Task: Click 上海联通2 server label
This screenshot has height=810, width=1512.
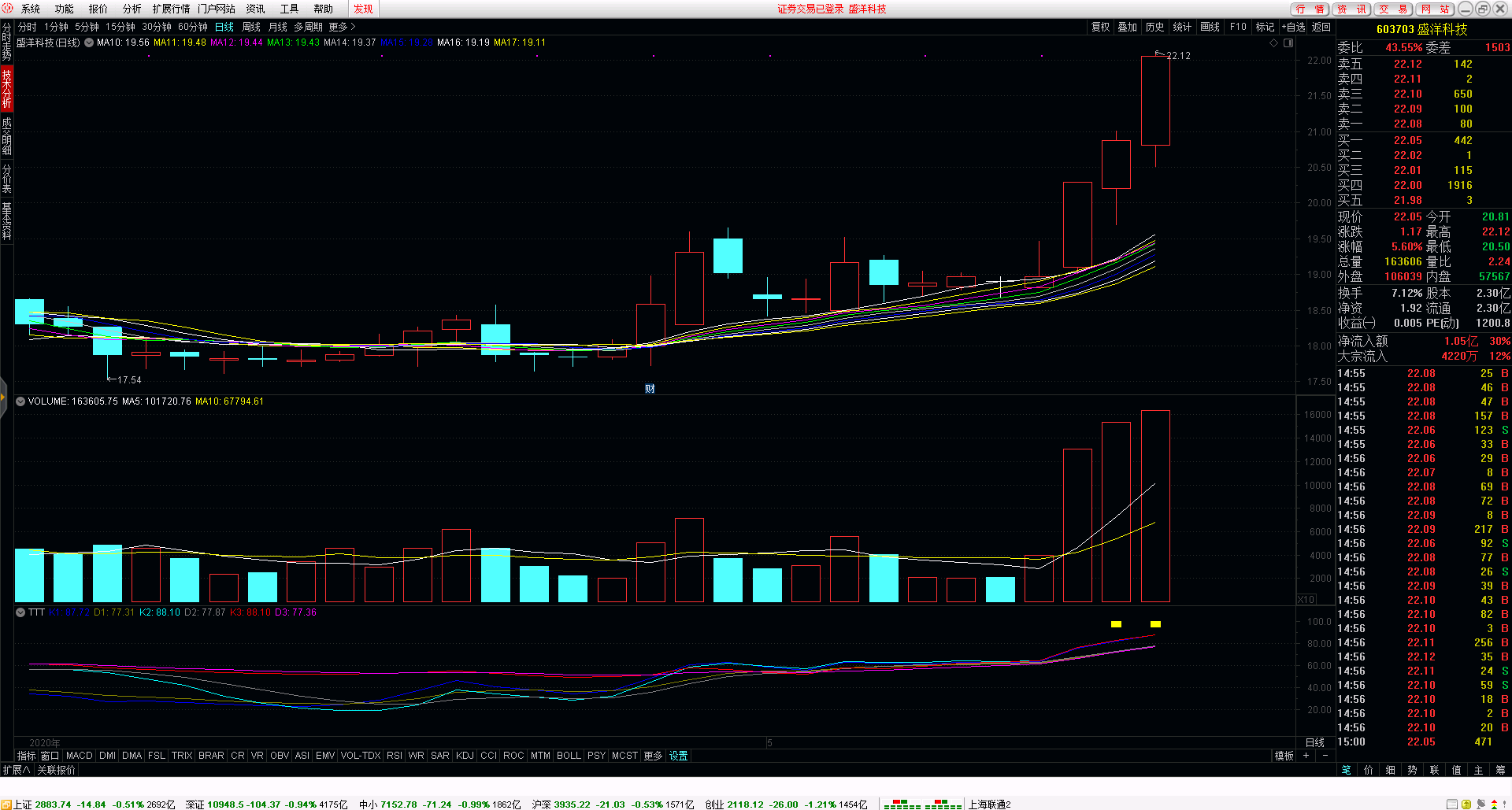Action: click(989, 804)
